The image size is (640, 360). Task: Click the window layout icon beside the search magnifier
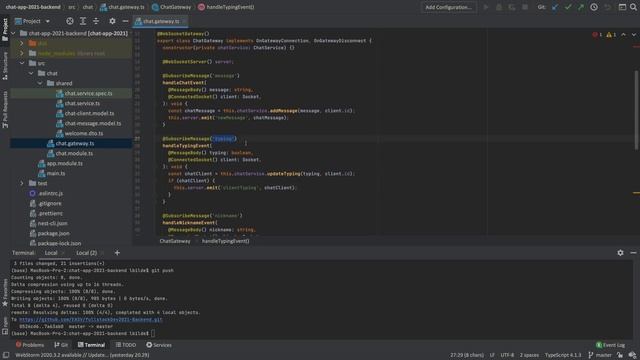622,7
